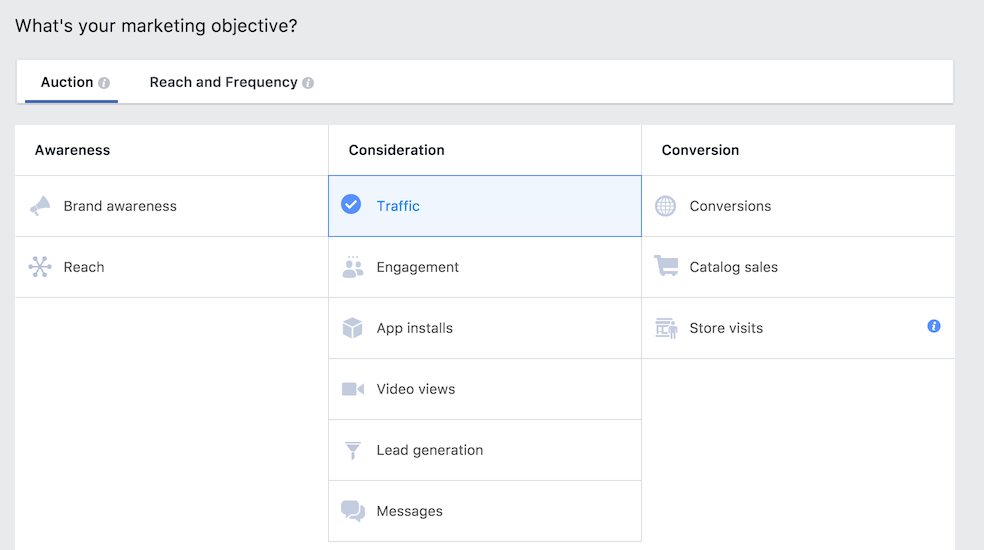This screenshot has height=550, width=984.
Task: Click the info icon beside Auction
Action: [104, 83]
